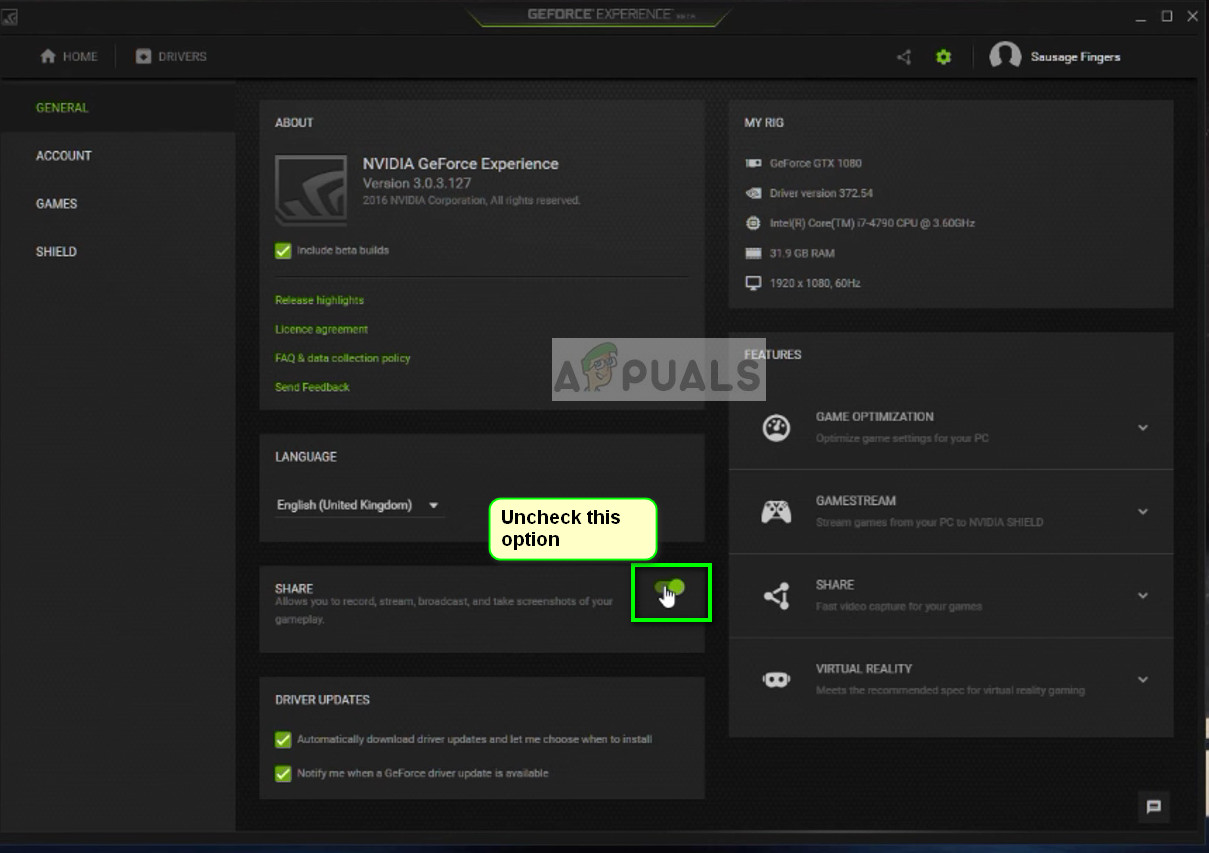
Task: Open the English (United Kingdom) language dropdown
Action: 359,506
